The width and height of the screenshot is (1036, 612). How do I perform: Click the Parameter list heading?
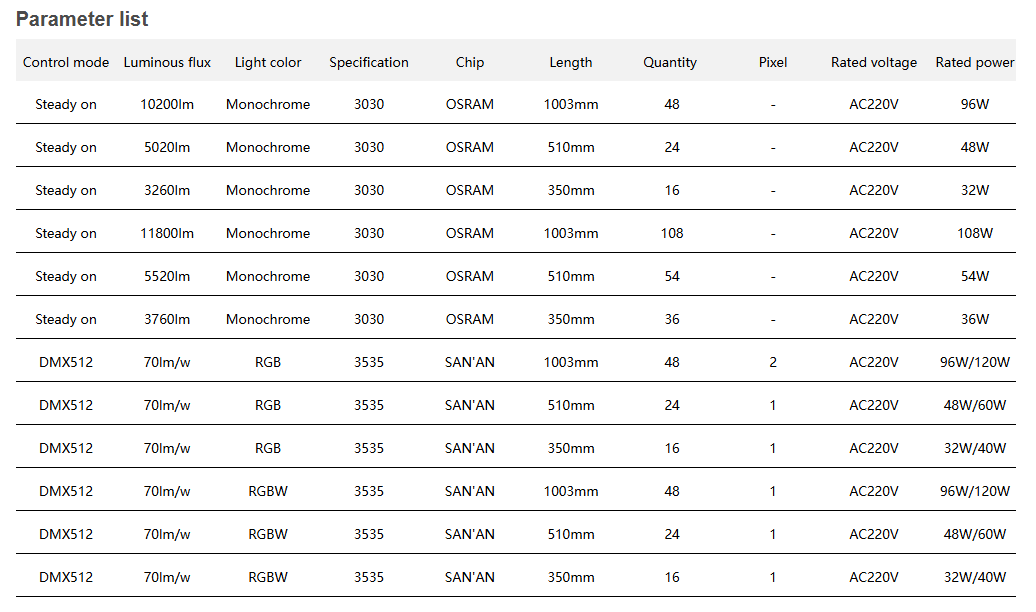(82, 19)
